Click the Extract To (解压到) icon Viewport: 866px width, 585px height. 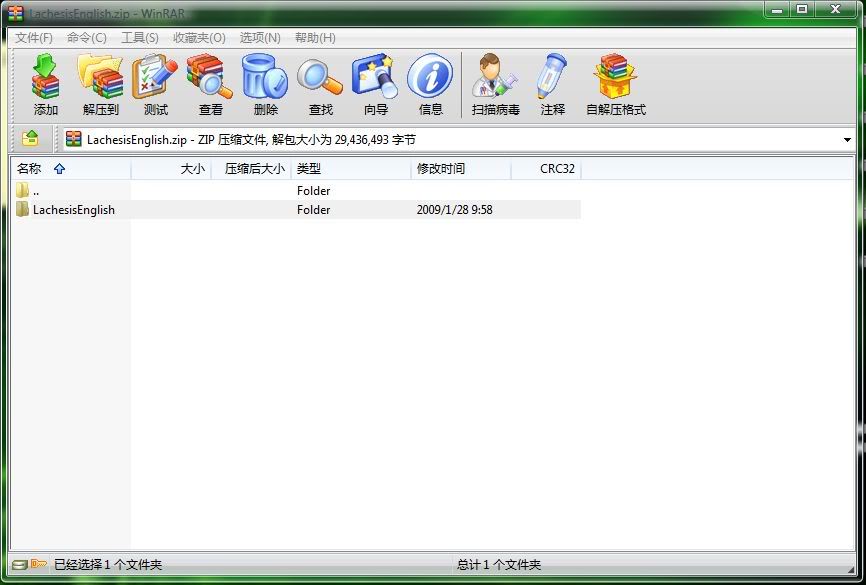(101, 84)
